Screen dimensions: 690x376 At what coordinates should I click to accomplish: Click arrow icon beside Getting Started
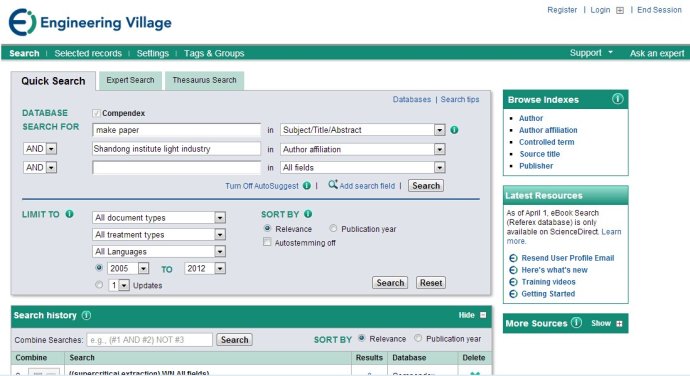pyautogui.click(x=513, y=294)
